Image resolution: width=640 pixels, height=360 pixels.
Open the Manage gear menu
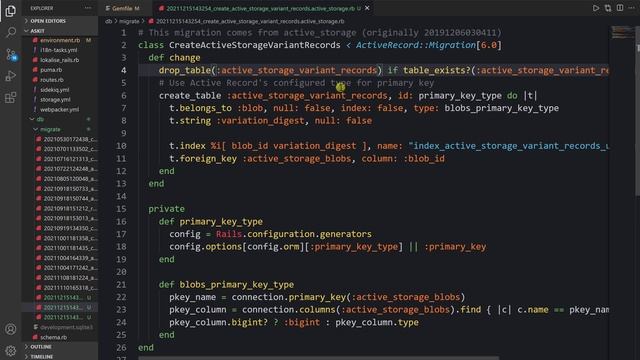(11, 350)
